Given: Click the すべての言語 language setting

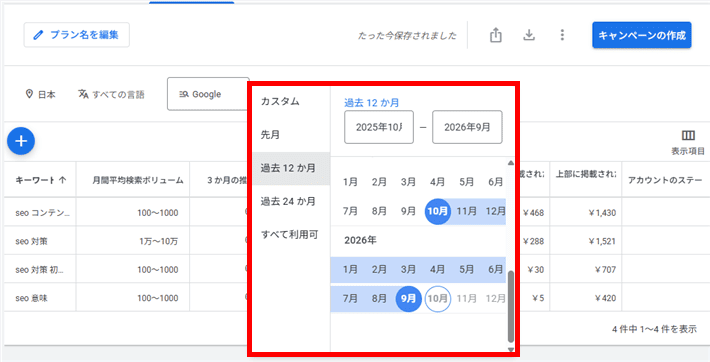Looking at the screenshot, I should 111,94.
